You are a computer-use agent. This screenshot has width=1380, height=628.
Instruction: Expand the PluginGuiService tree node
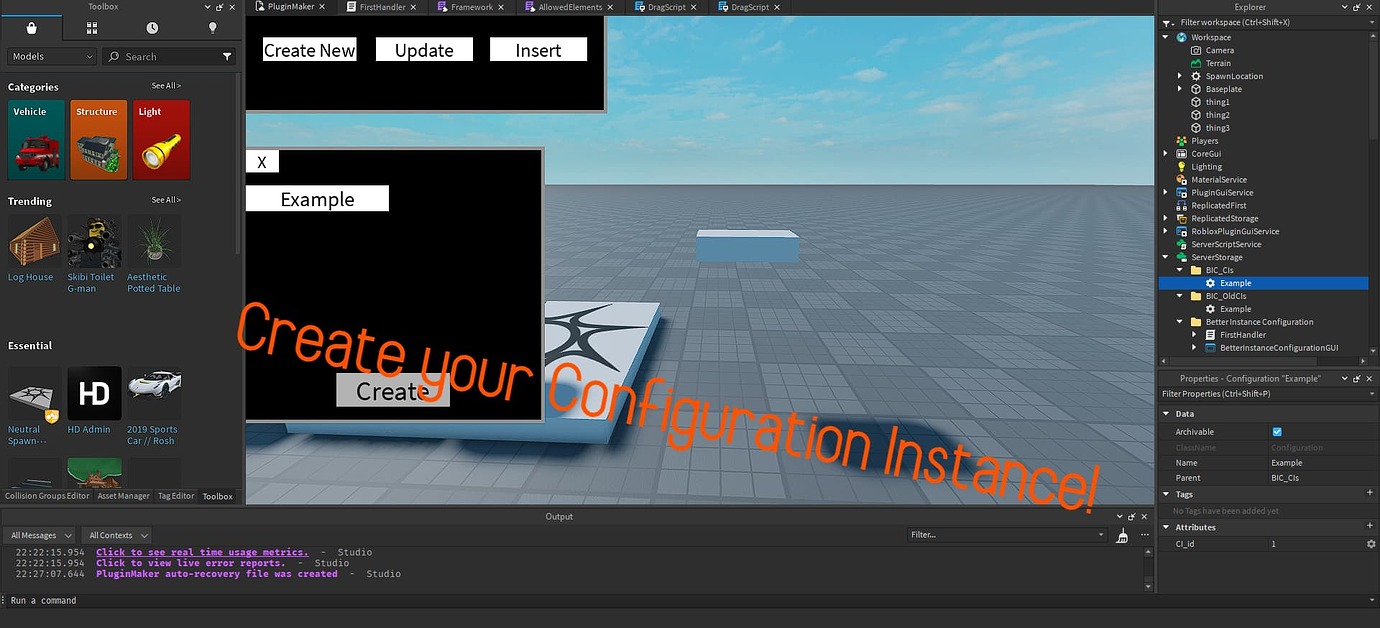[x=1165, y=192]
